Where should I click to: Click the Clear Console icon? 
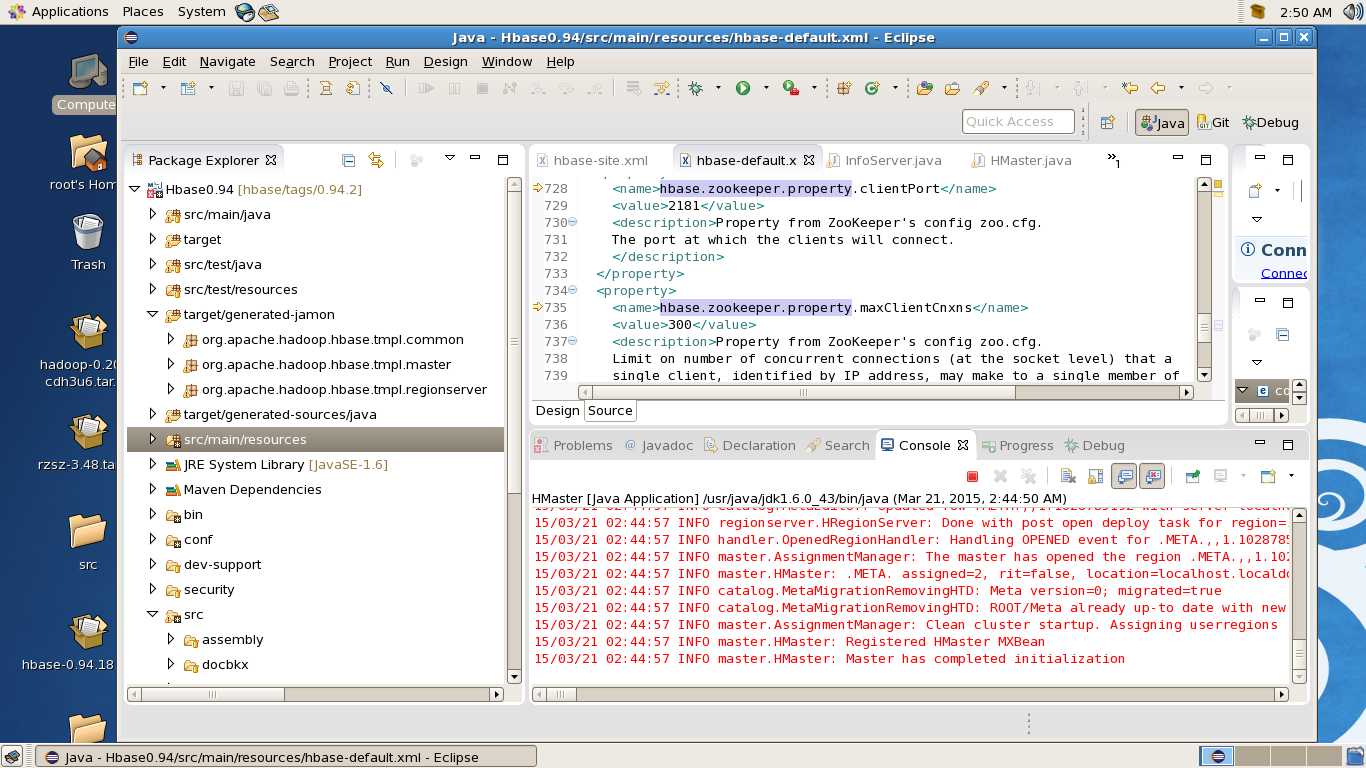tap(1067, 477)
